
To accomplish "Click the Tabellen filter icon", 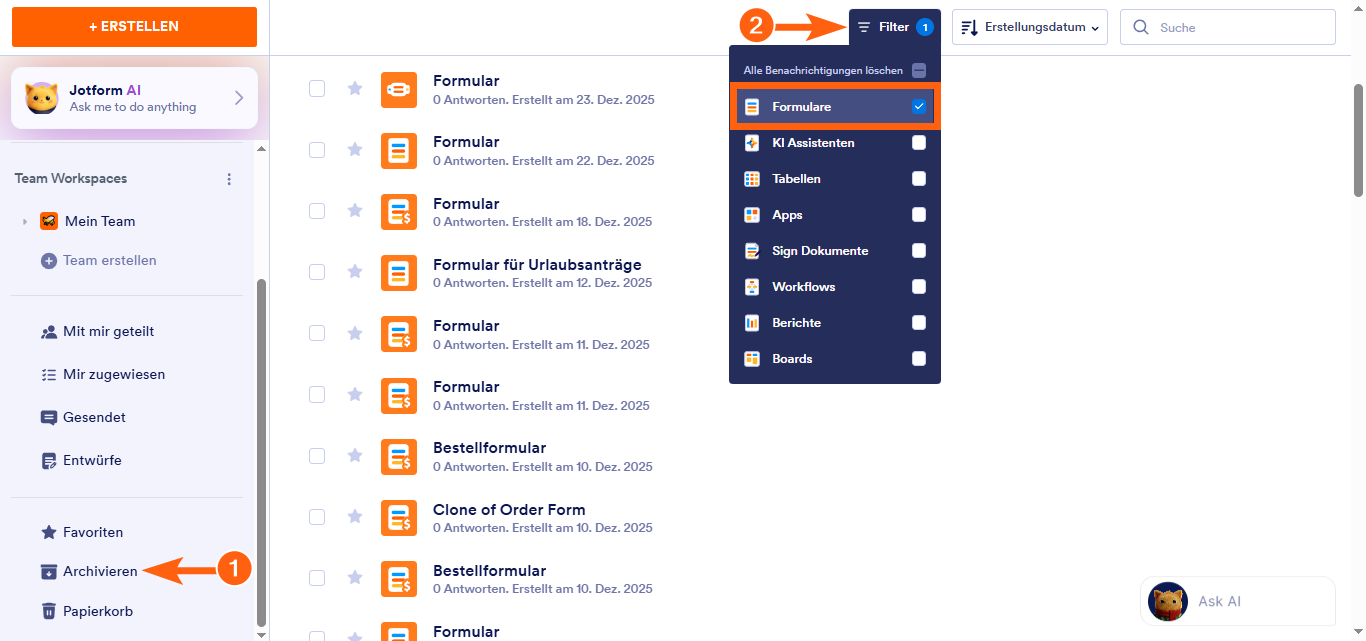I will click(752, 179).
